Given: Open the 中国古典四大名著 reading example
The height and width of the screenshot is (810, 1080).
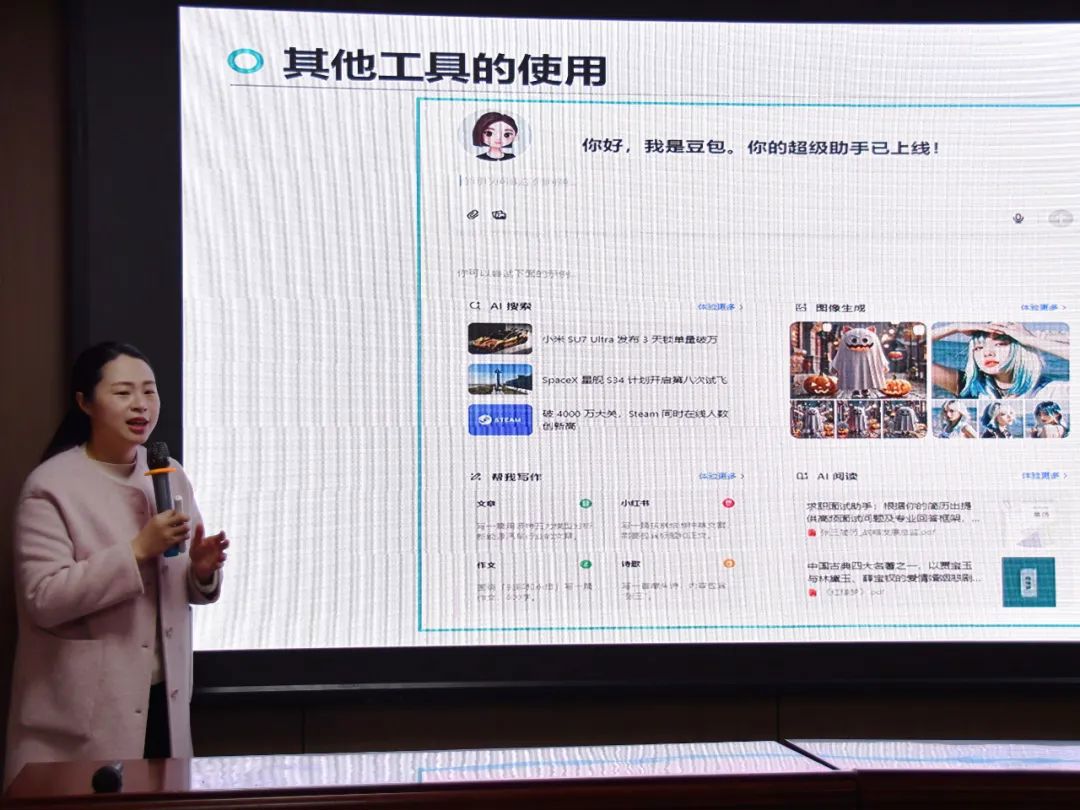Looking at the screenshot, I should pyautogui.click(x=893, y=578).
